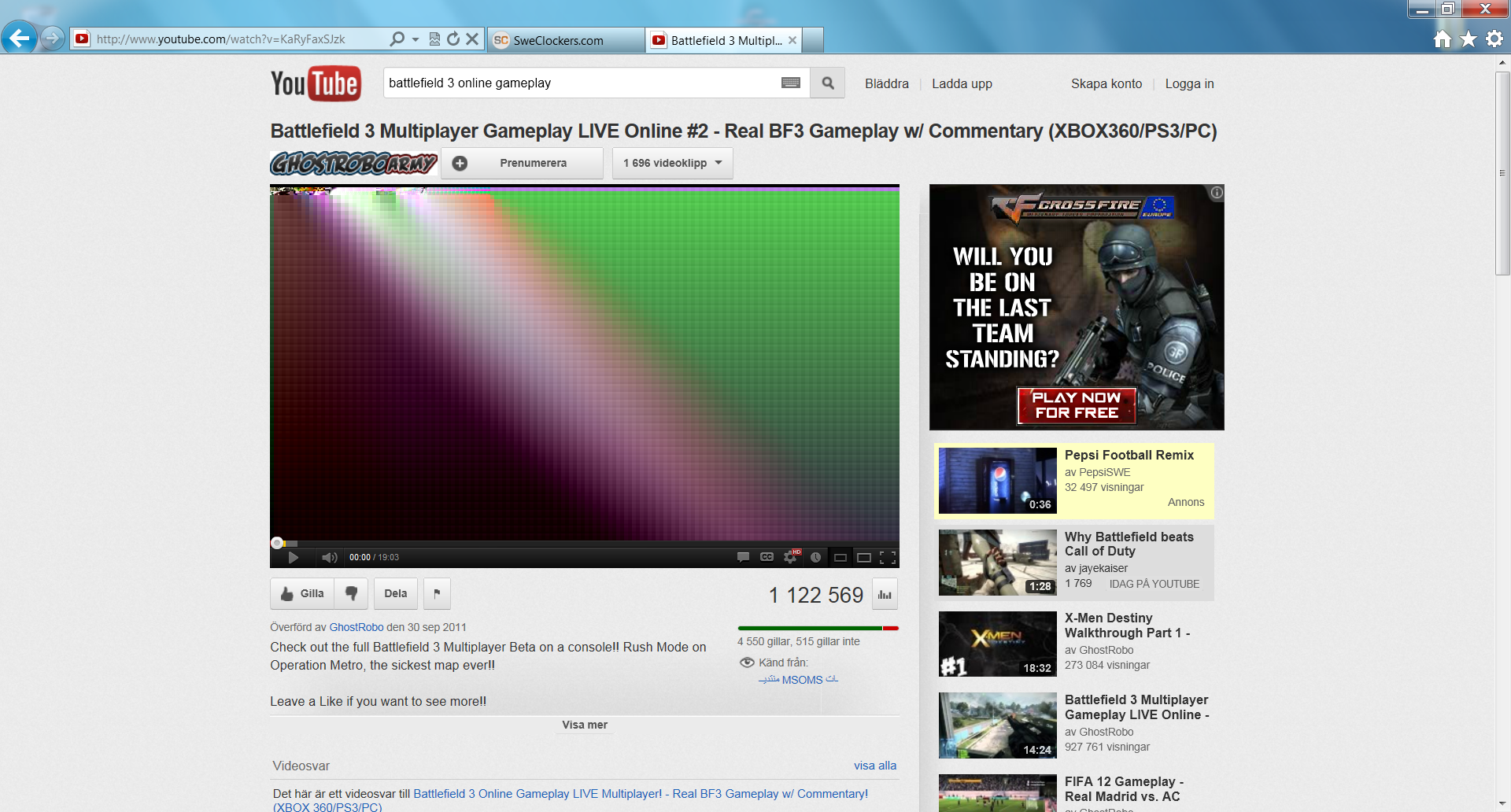Switch player to small size
Screen dimensions: 1511x812
pos(840,558)
